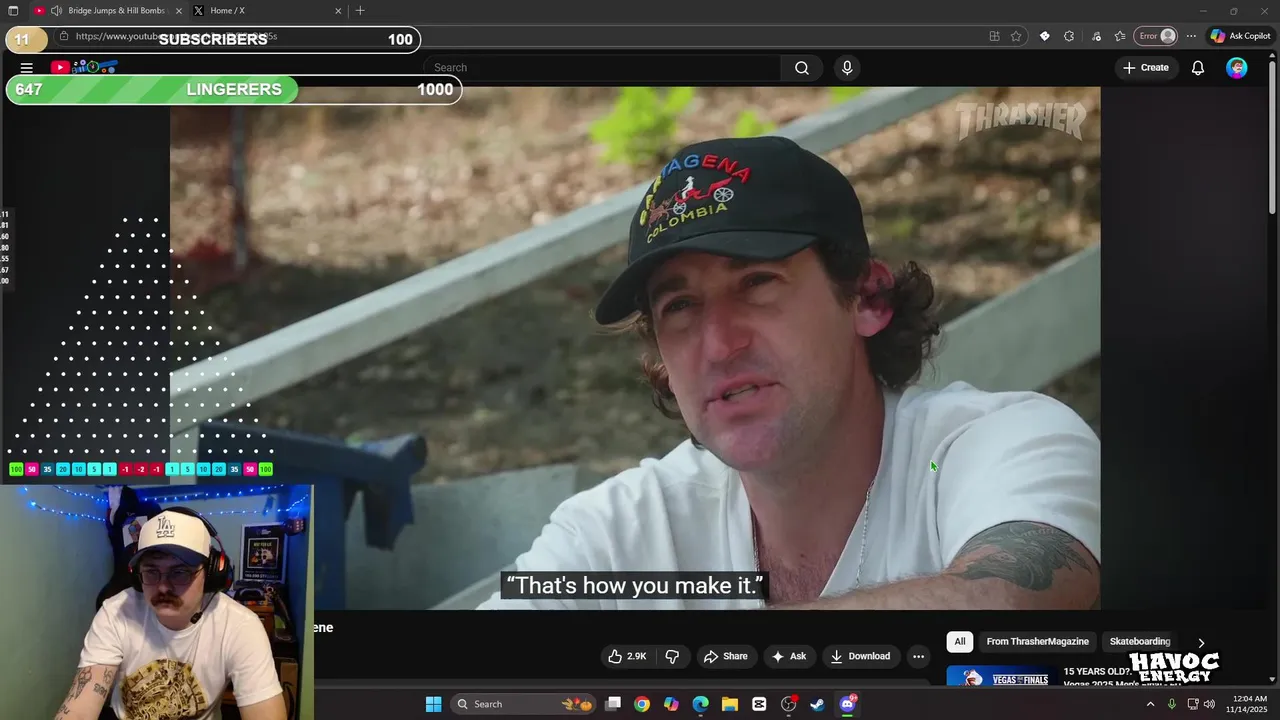Dislike the video with thumbs down
The width and height of the screenshot is (1280, 720).
(x=672, y=656)
